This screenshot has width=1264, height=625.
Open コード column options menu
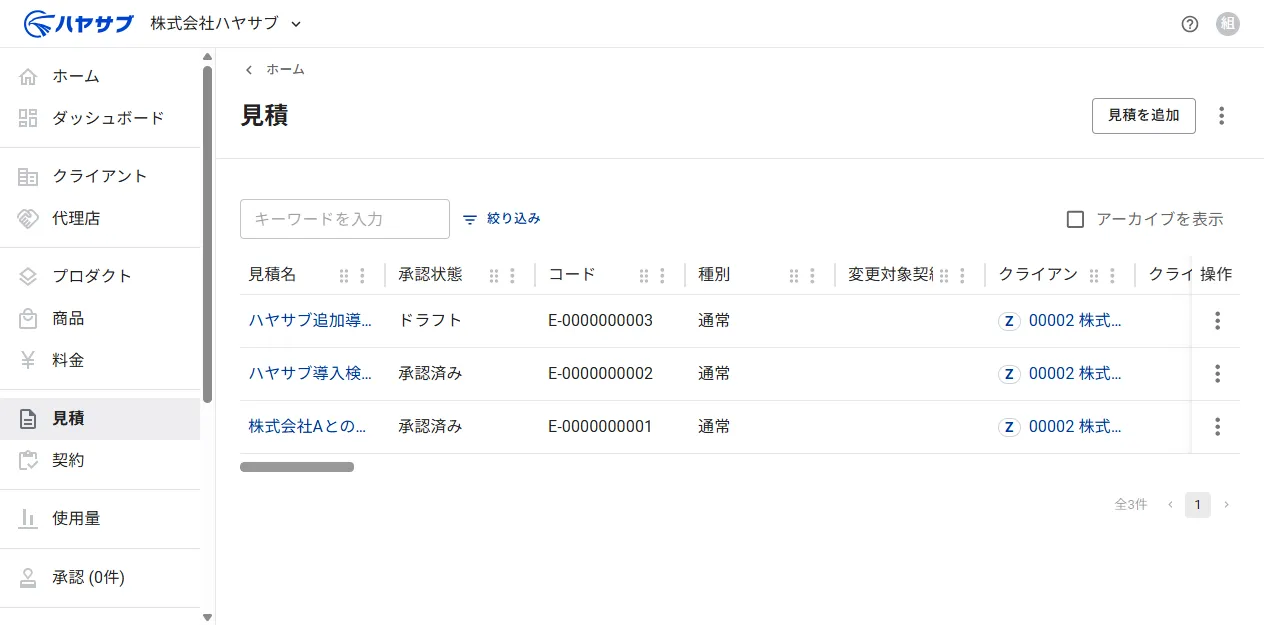pyautogui.click(x=662, y=275)
